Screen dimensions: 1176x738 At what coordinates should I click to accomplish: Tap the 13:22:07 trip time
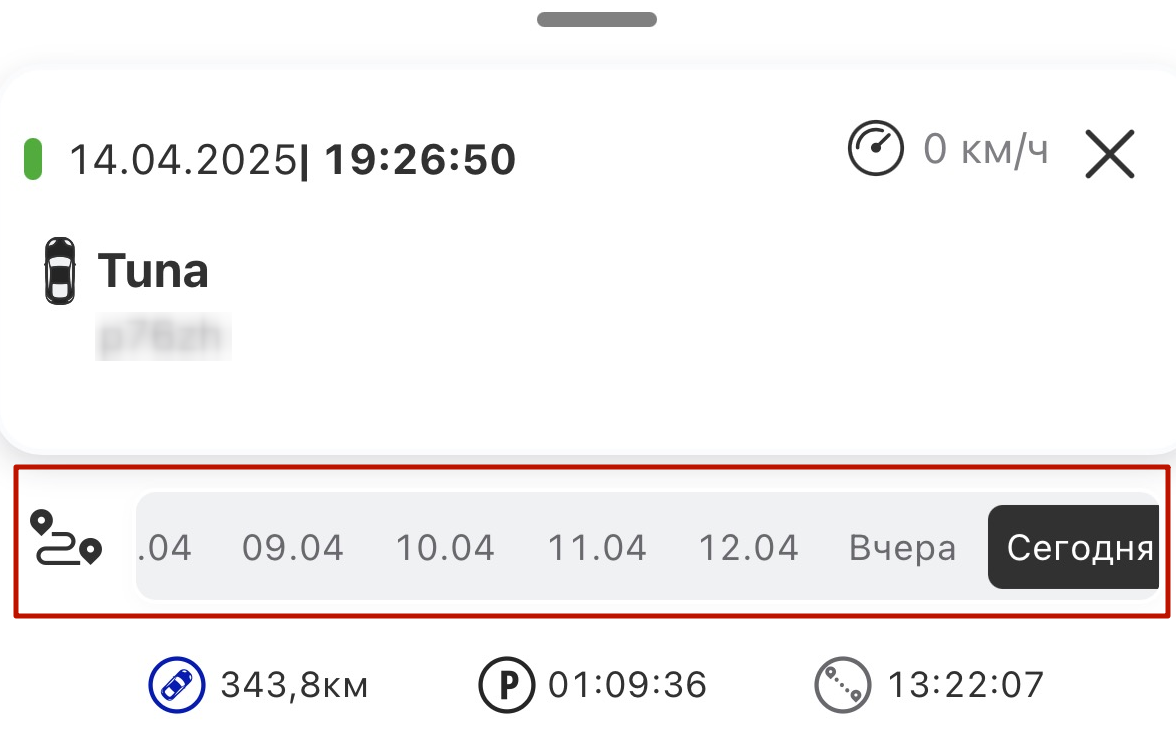click(x=965, y=685)
